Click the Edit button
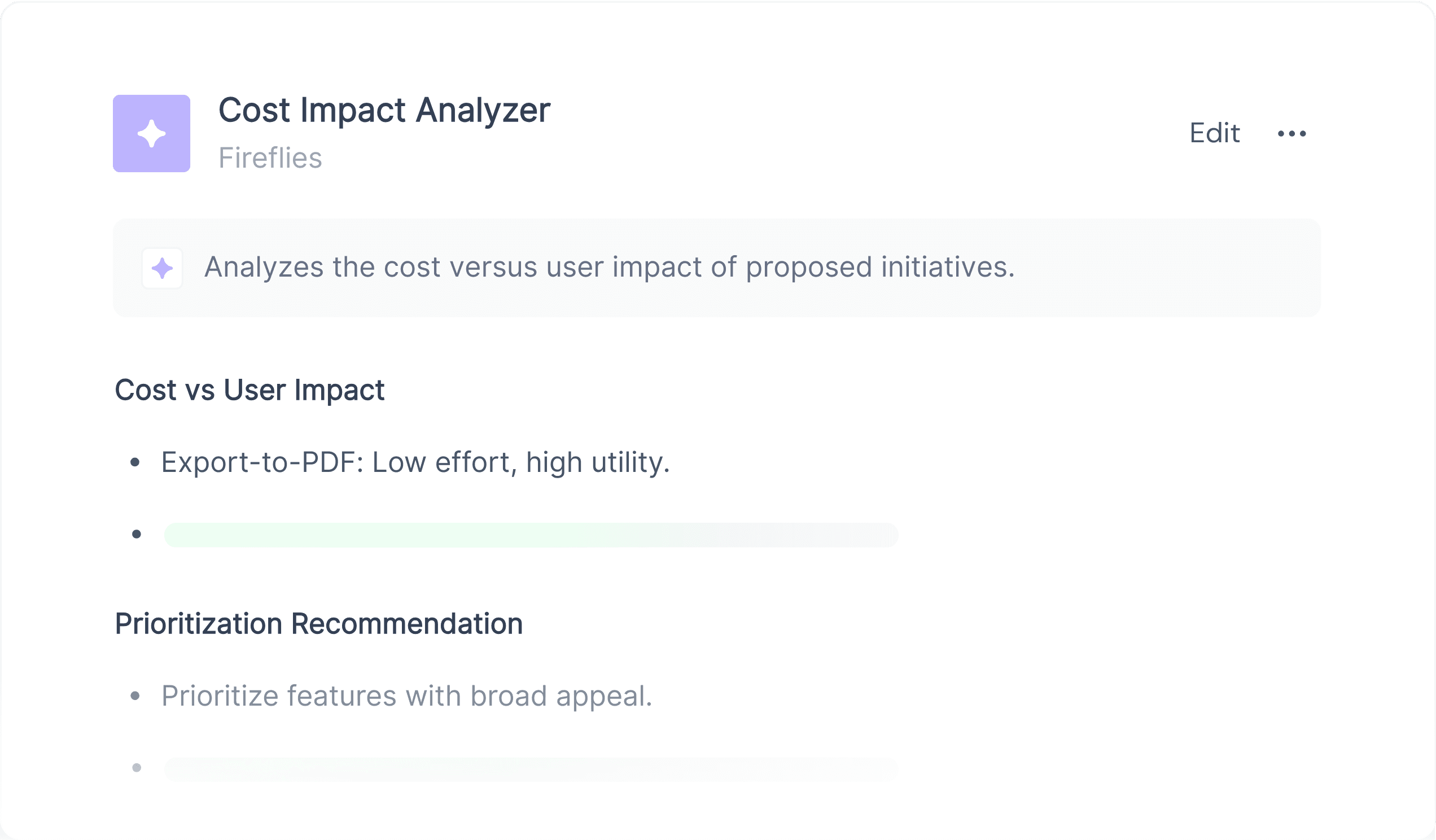1436x840 pixels. tap(1214, 133)
